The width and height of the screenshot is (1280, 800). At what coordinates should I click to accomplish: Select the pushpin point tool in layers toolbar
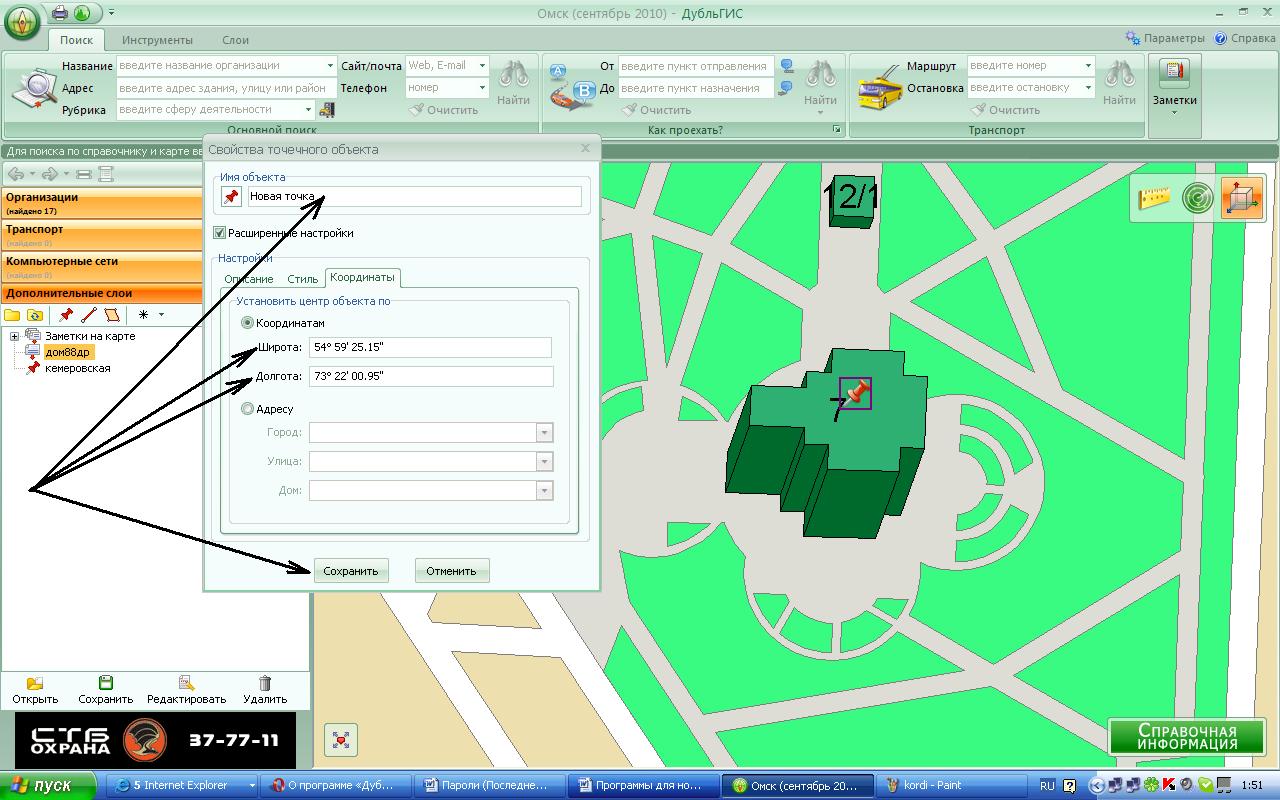click(66, 315)
